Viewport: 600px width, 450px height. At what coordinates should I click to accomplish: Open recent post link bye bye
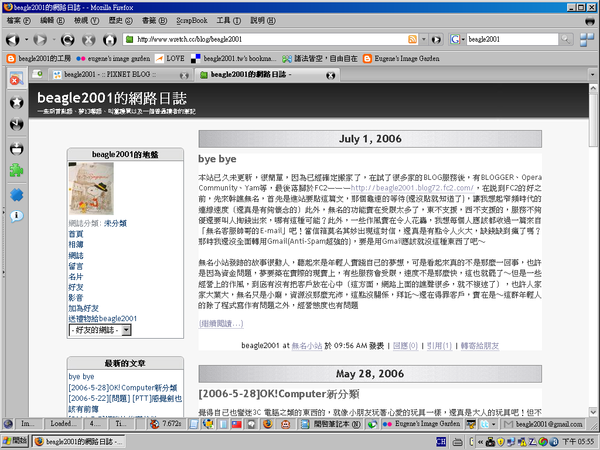(81, 377)
